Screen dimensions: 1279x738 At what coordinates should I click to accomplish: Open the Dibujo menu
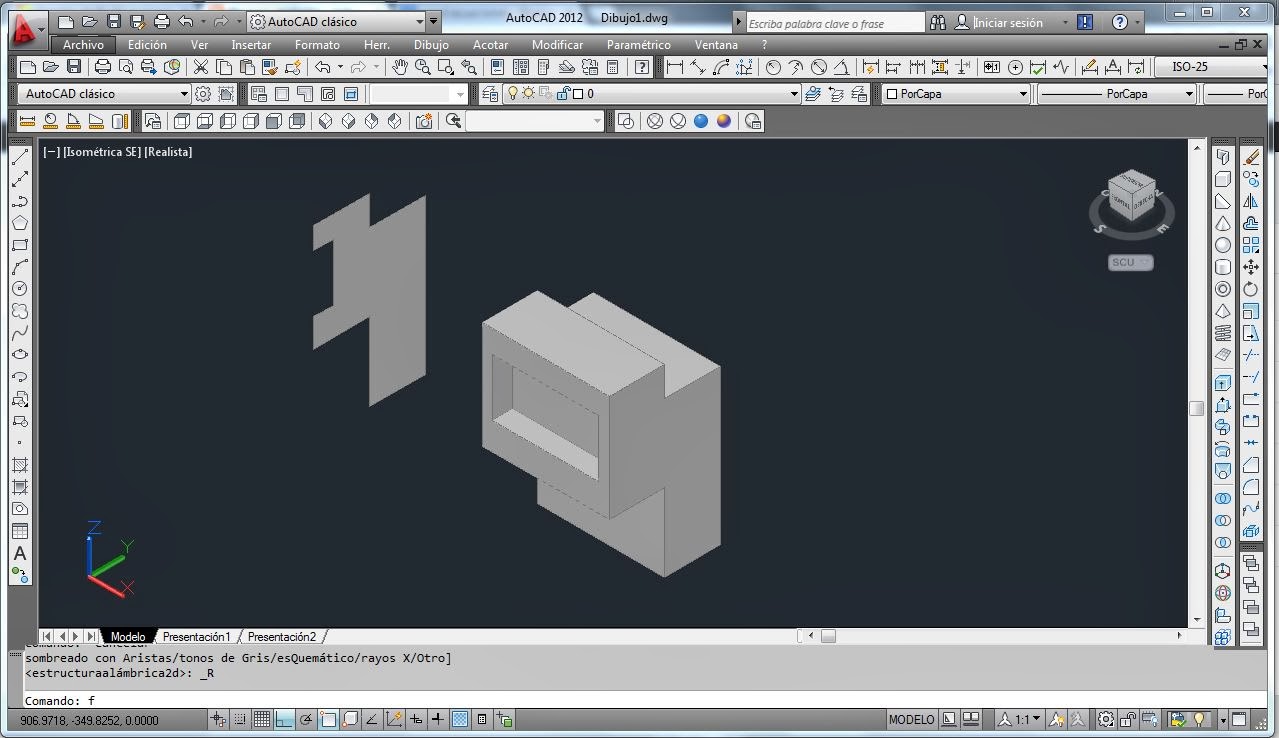point(431,44)
